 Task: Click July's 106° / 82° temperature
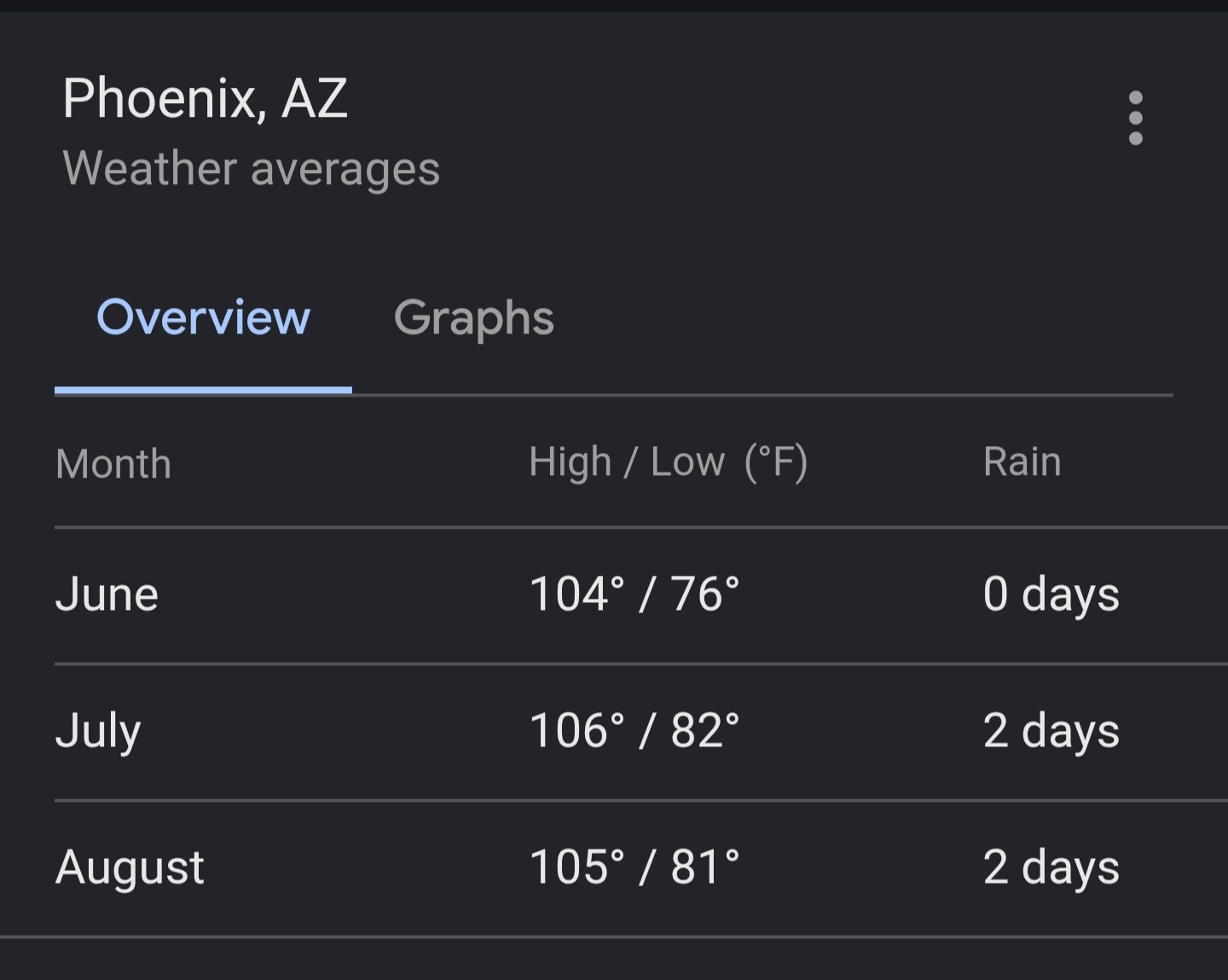coord(634,730)
